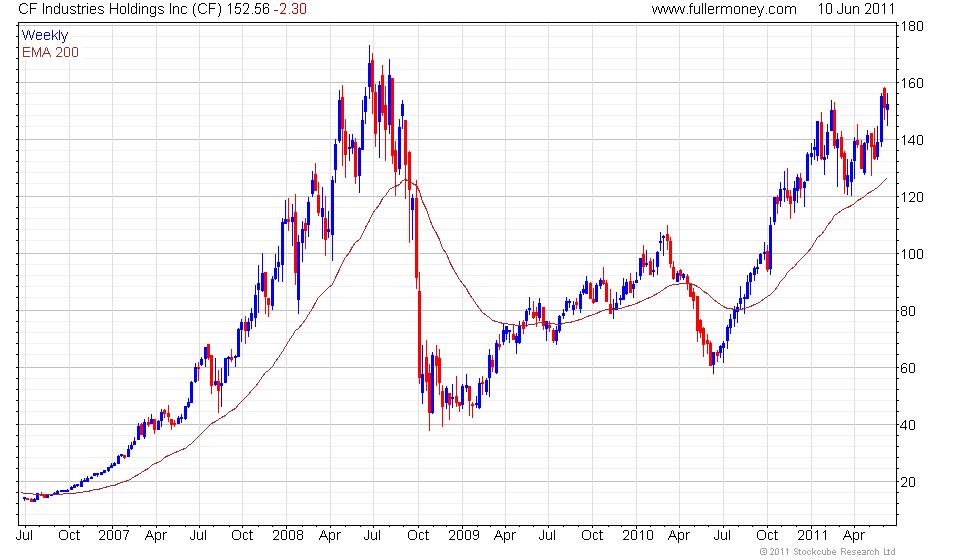Click the 2010 year label on time axis
The image size is (980, 560).
(638, 535)
